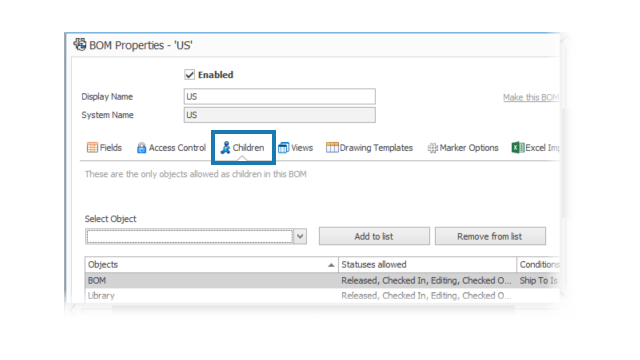Select the Library row in Objects list
The image size is (640, 360).
tap(322, 296)
